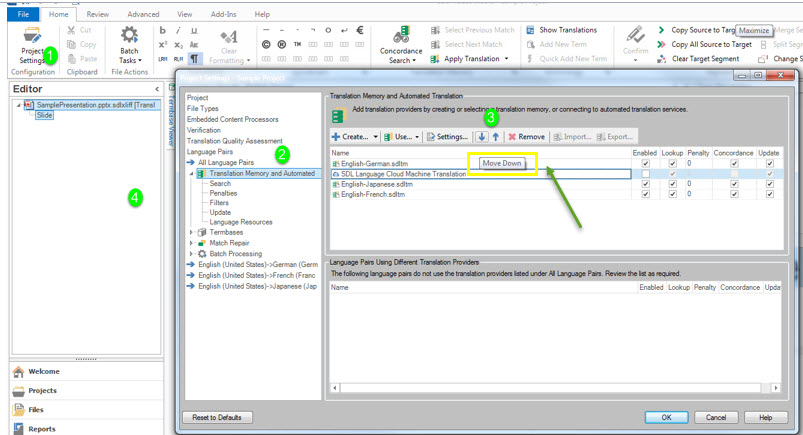Click the OK button
This screenshot has width=803, height=435.
666,417
